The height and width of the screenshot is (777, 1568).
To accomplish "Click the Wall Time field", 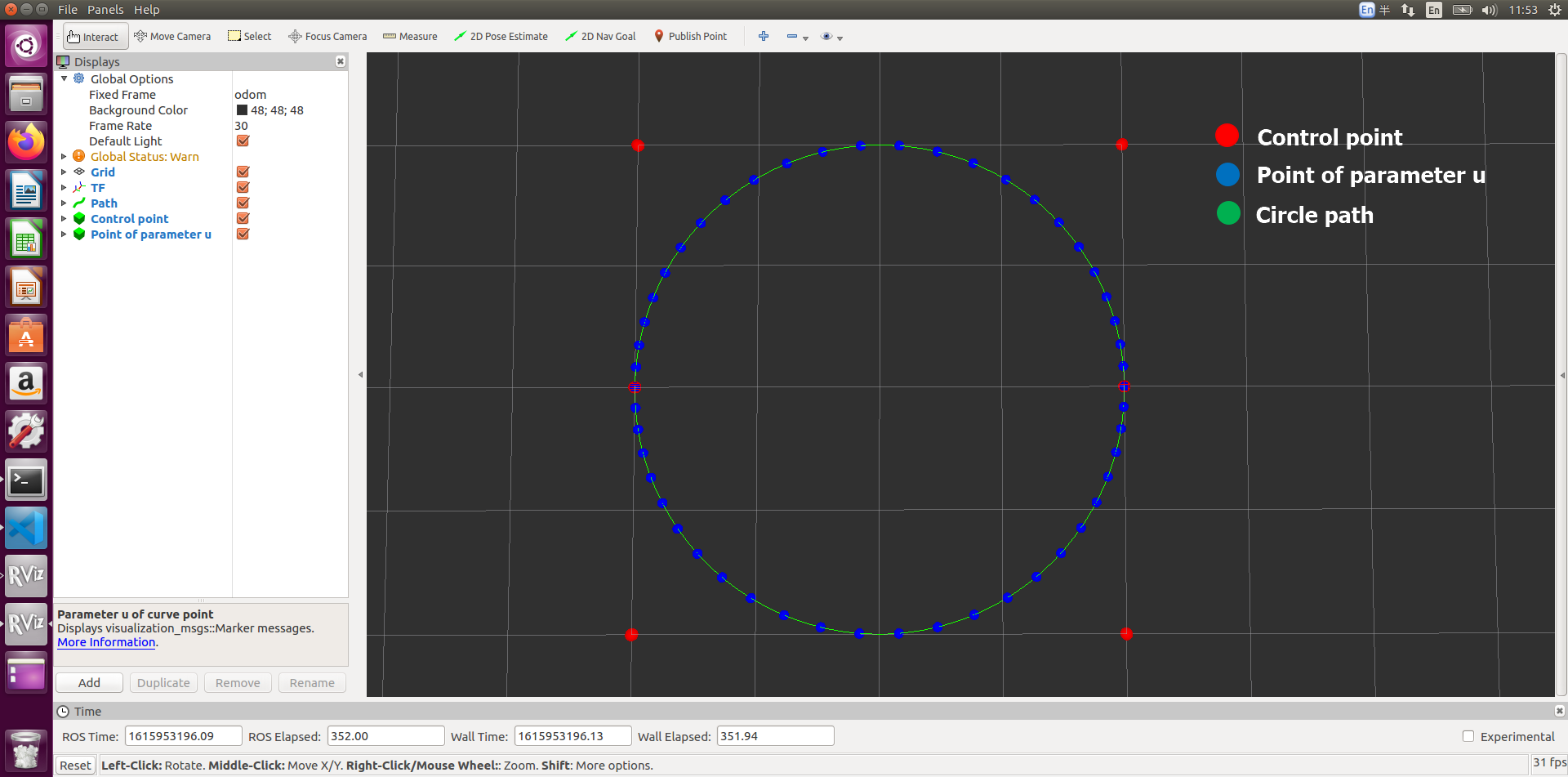I will pos(573,736).
